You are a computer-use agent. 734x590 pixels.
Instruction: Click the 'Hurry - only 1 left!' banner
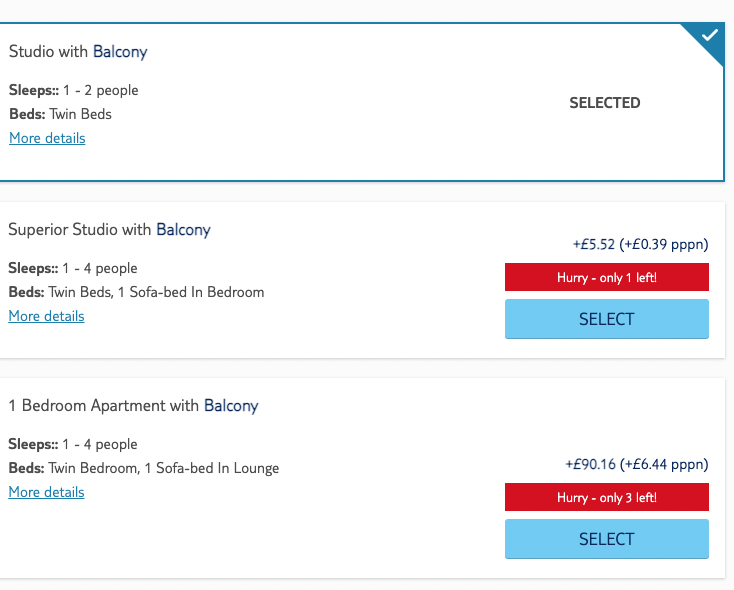[607, 277]
